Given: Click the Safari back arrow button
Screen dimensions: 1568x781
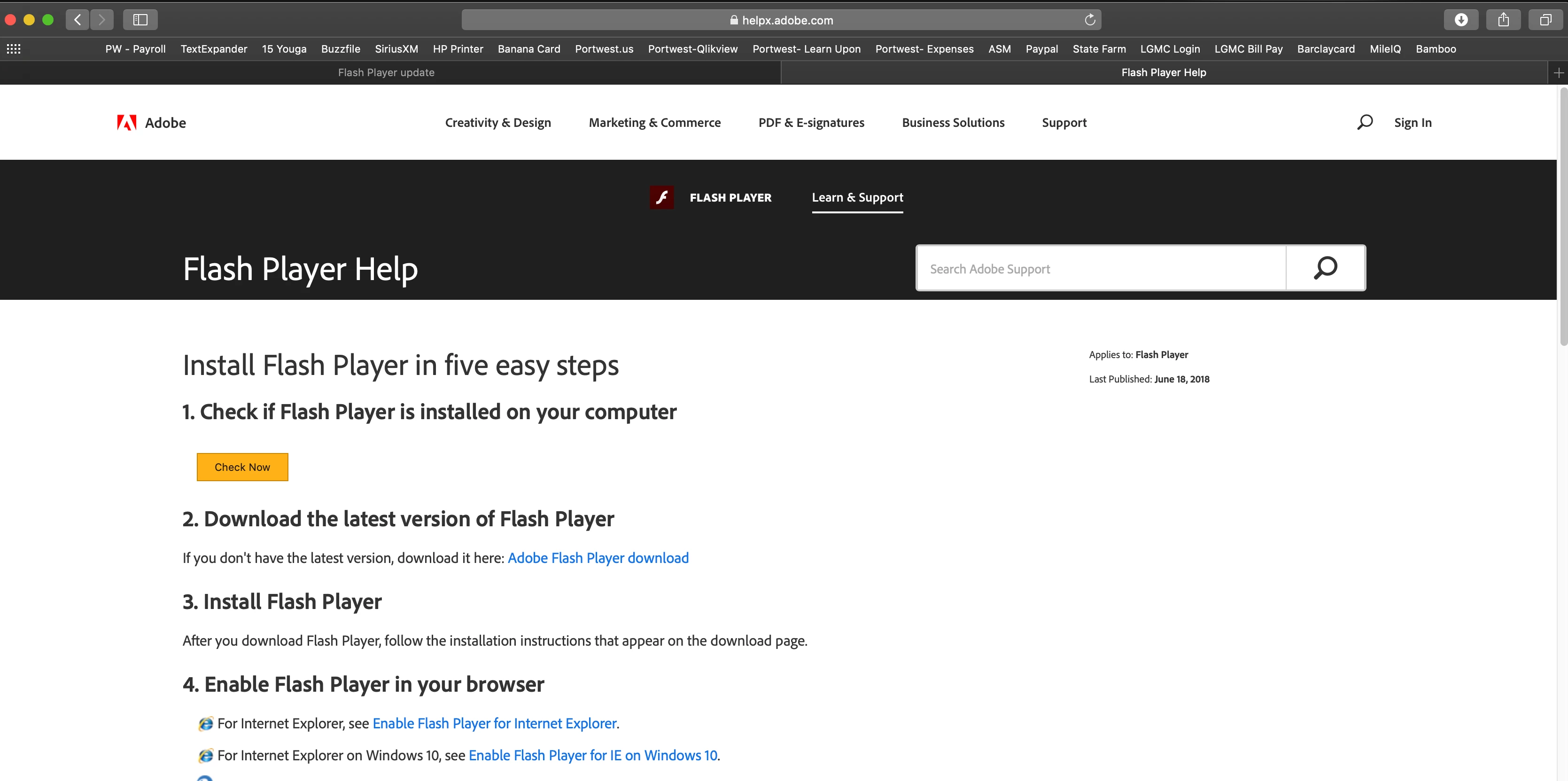Looking at the screenshot, I should [x=78, y=20].
